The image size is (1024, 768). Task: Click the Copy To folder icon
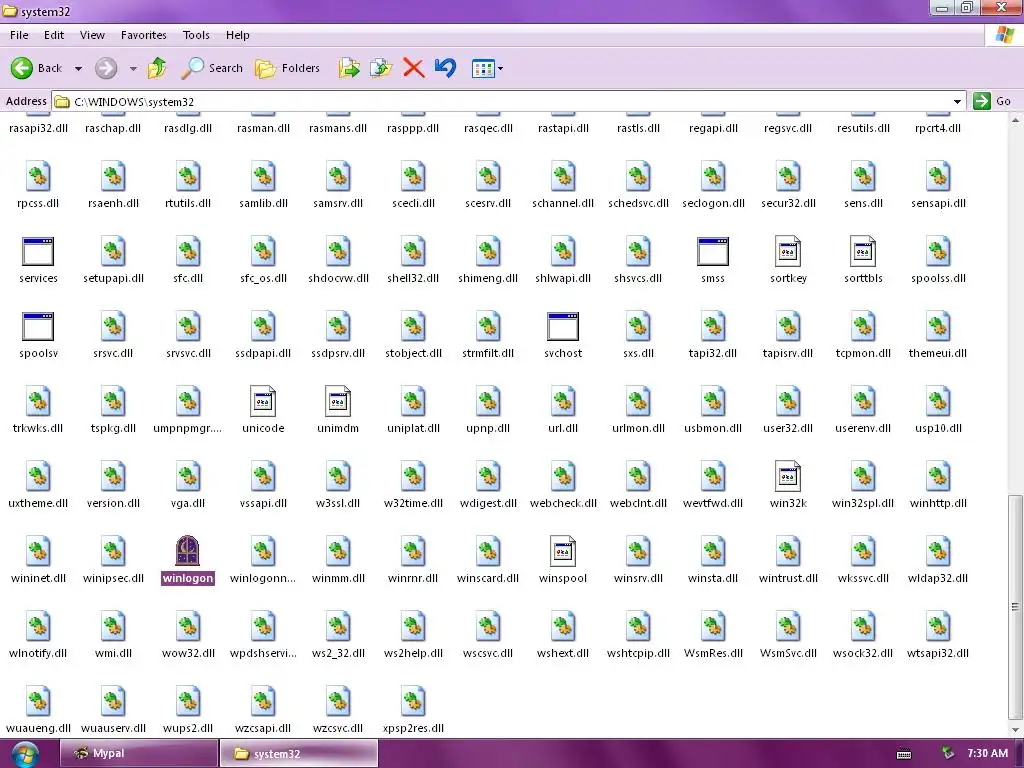(381, 68)
